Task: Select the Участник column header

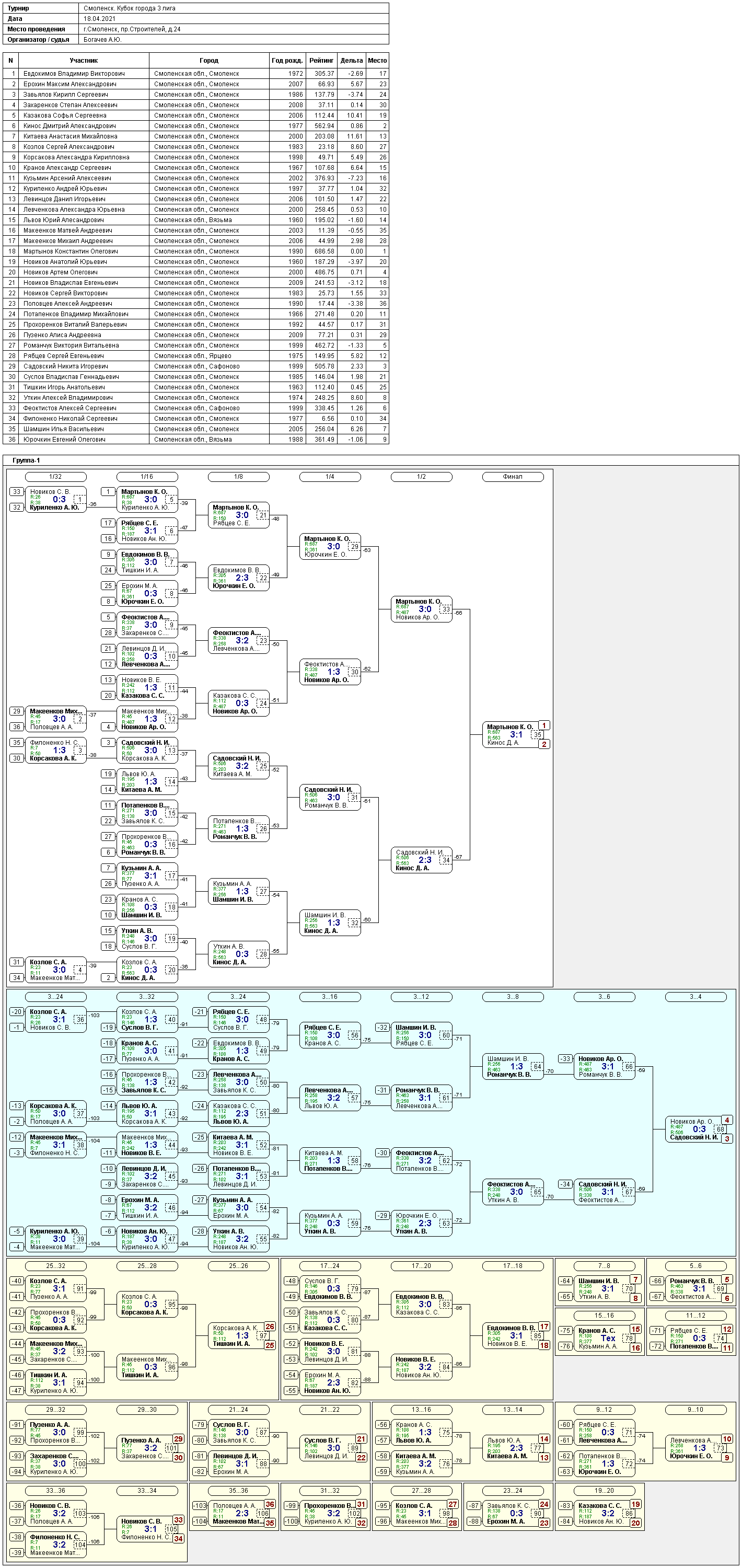Action: pos(84,60)
